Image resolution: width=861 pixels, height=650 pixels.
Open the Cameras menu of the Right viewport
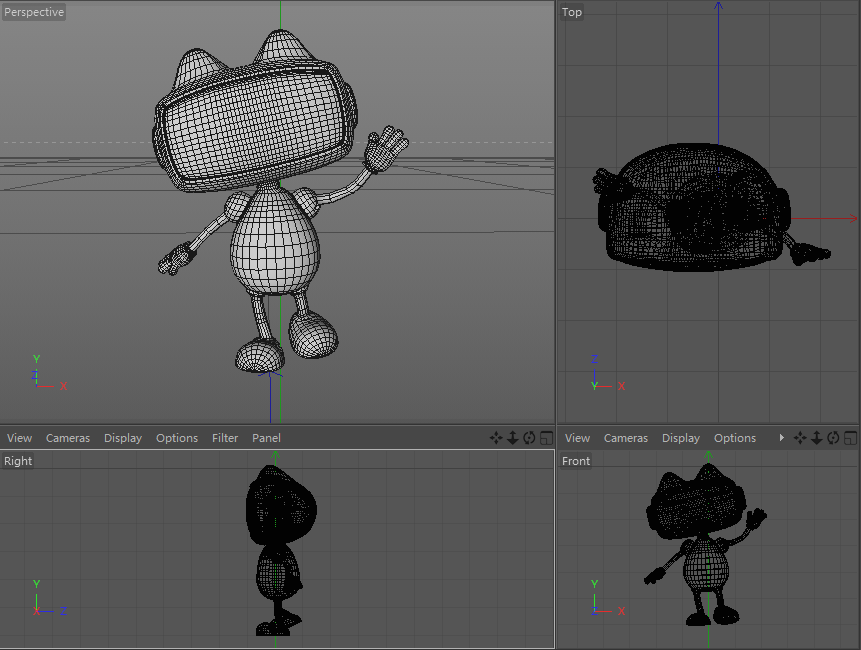pyautogui.click(x=68, y=438)
